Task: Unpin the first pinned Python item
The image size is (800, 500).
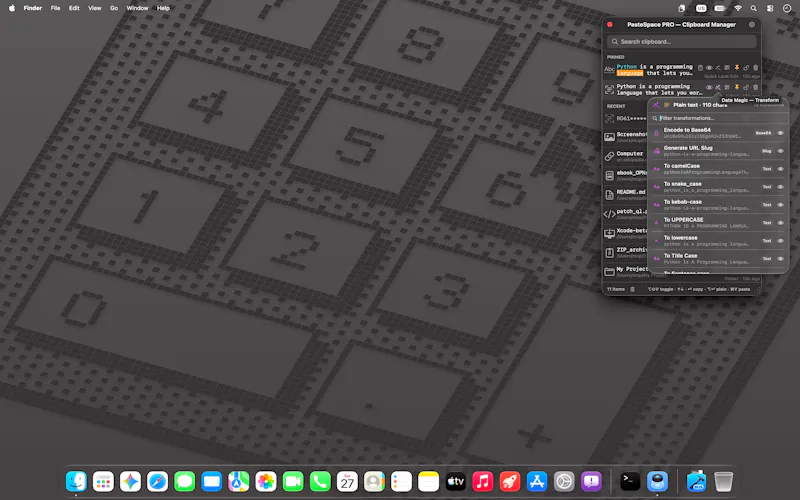Action: coord(737,67)
